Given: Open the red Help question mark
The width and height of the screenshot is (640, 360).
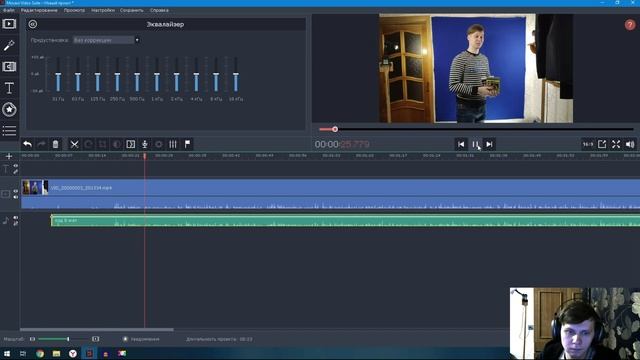Looking at the screenshot, I should click(x=630, y=25).
